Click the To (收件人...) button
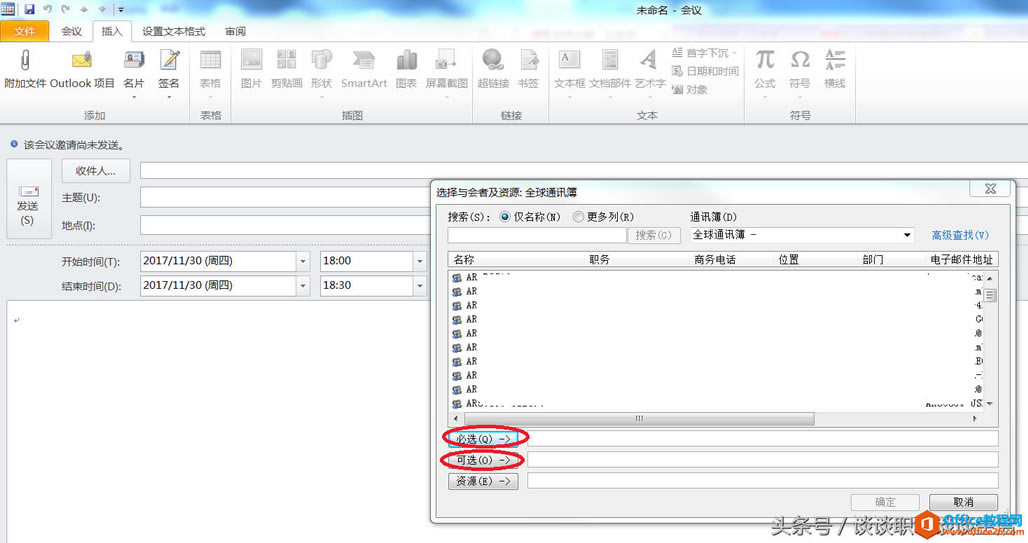This screenshot has width=1028, height=543. [x=96, y=171]
